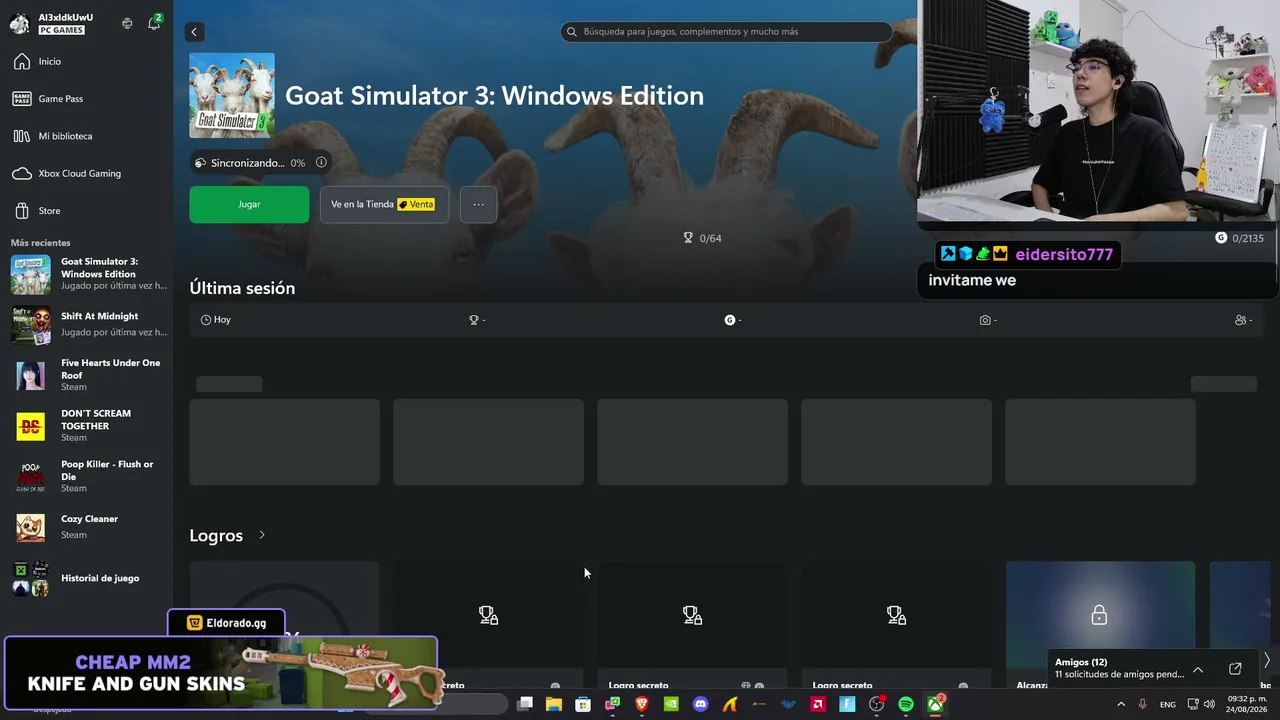Screen dimensions: 1280x720
Task: Open Goat Simulator 3 in Más recientes
Action: [88, 274]
